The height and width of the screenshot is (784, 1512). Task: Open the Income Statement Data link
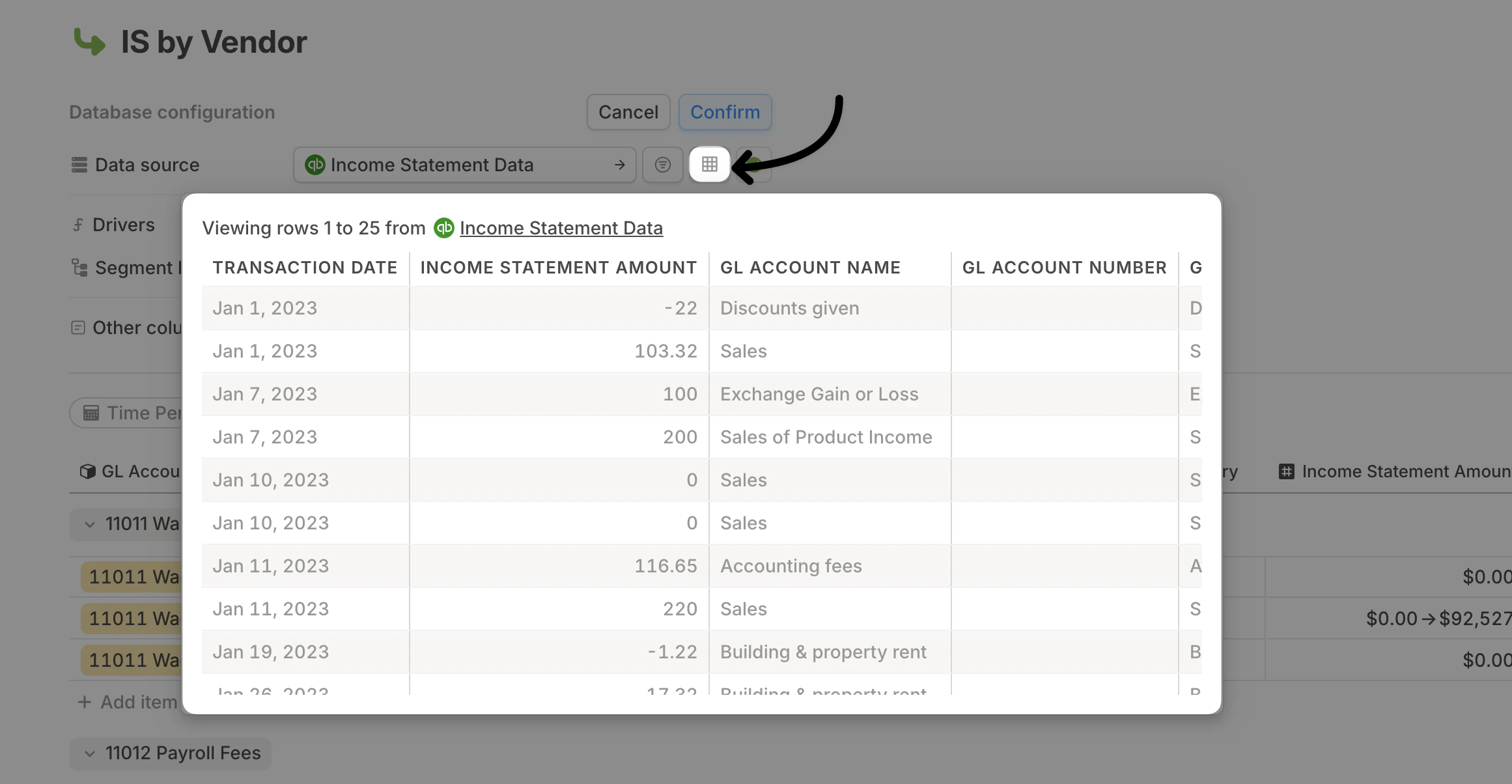point(561,228)
